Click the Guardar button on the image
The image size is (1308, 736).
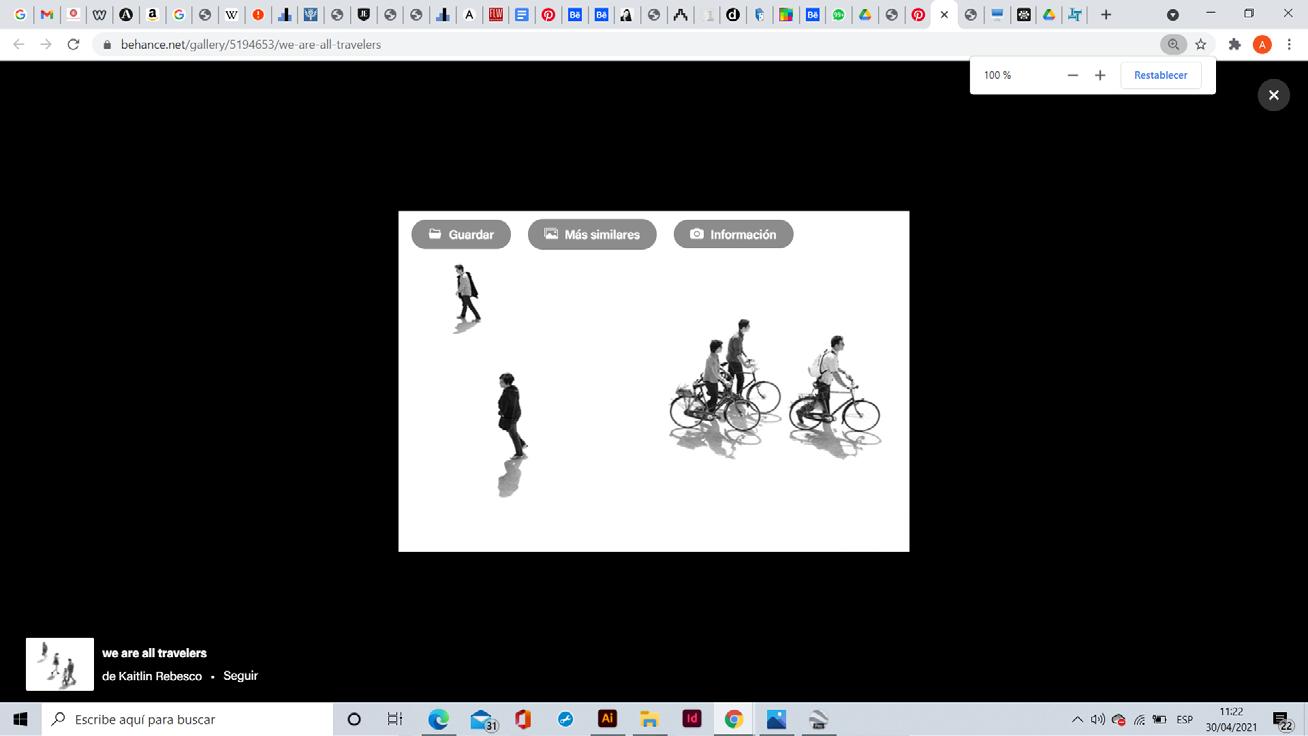461,234
